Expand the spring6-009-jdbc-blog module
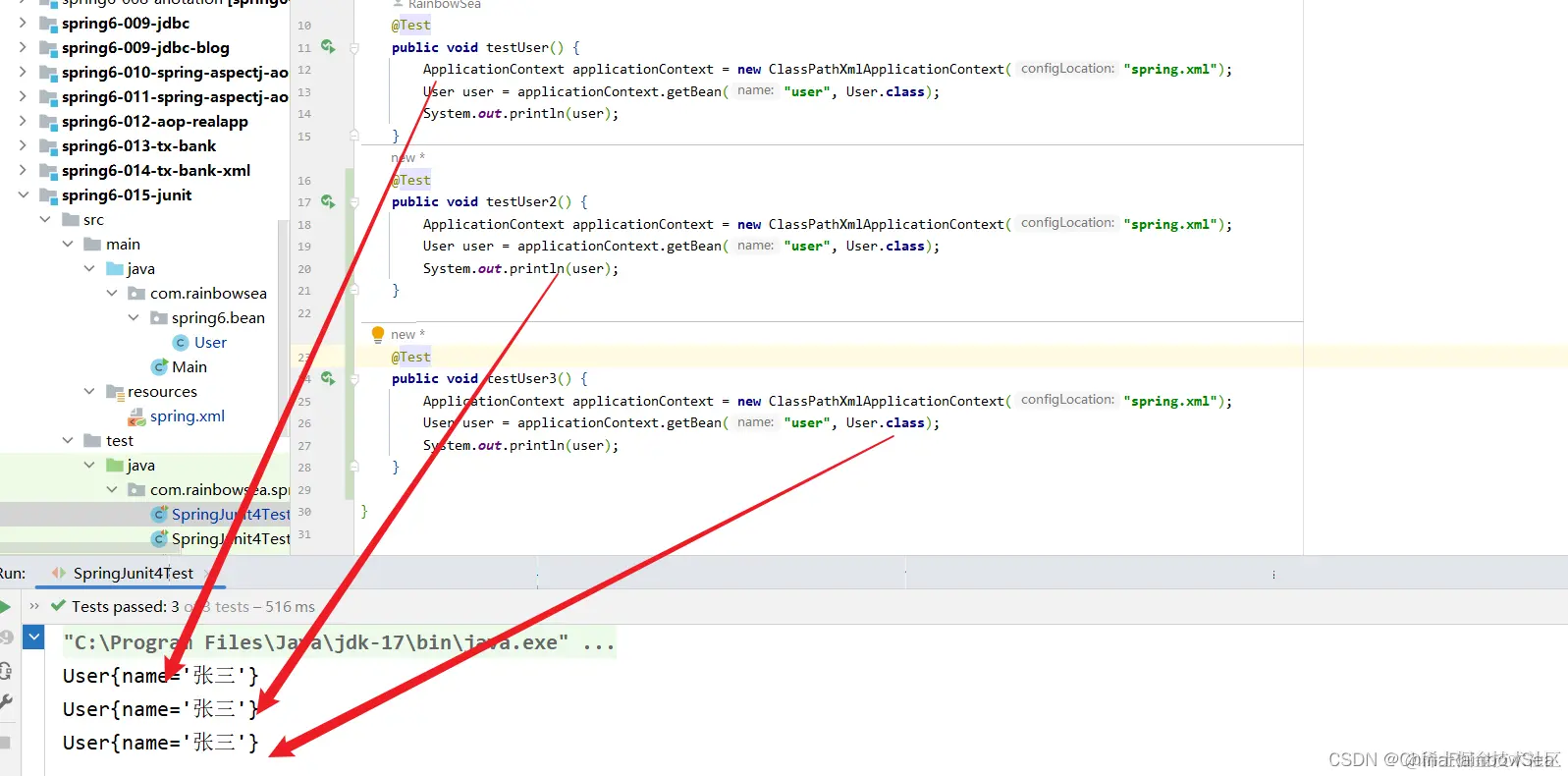The height and width of the screenshot is (776, 1568). click(x=23, y=47)
